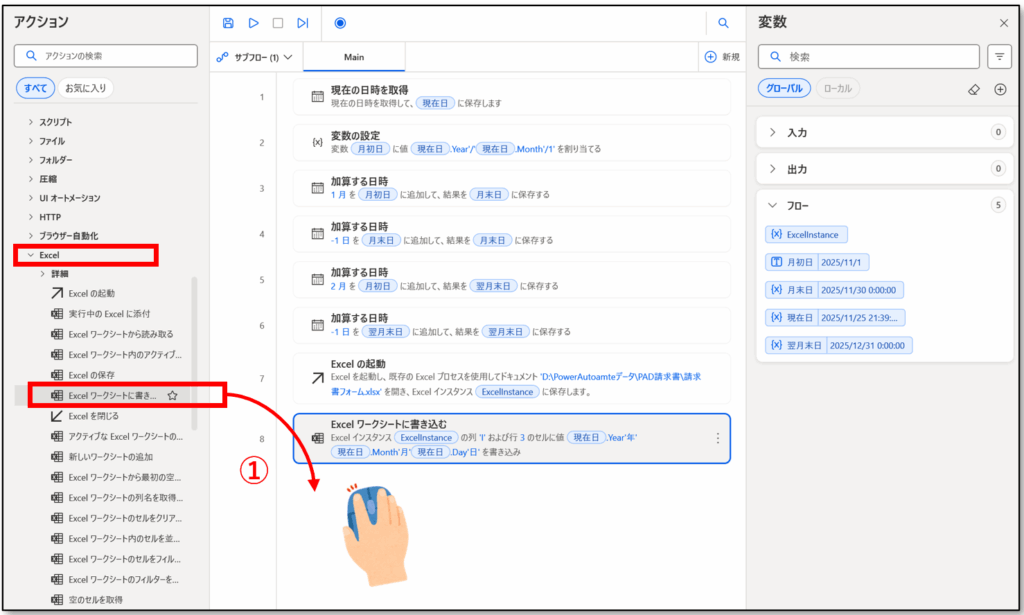
Task: Favorite the Excel worksheet write action star
Action: pyautogui.click(x=172, y=396)
